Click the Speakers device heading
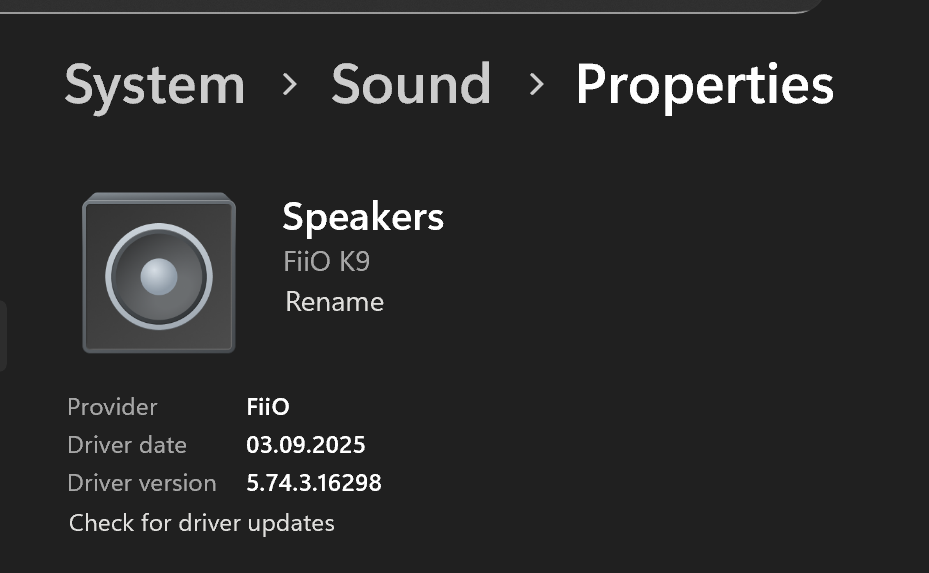Screen dimensions: 929x573 (363, 217)
